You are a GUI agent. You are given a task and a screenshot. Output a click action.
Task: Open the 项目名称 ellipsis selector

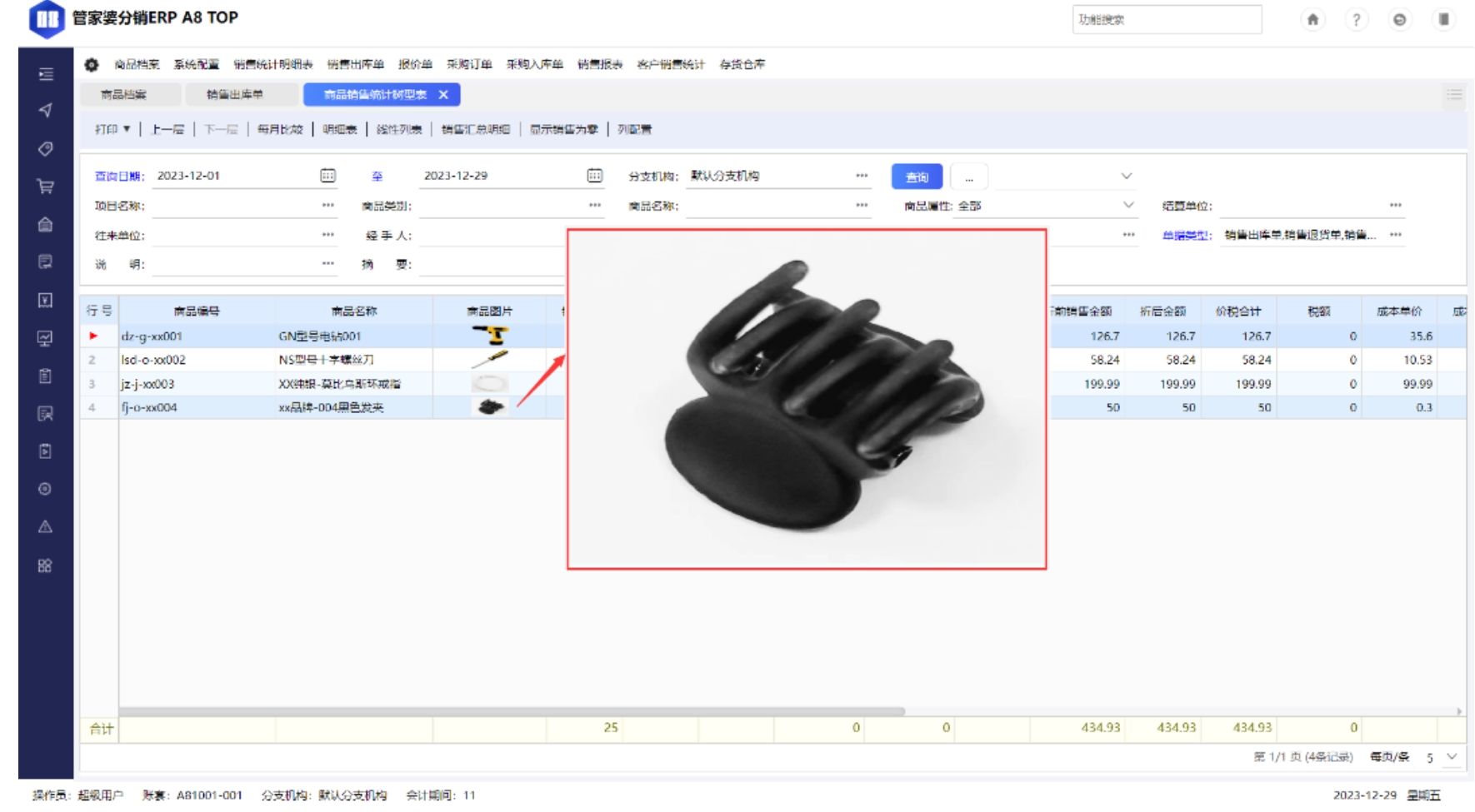click(328, 205)
